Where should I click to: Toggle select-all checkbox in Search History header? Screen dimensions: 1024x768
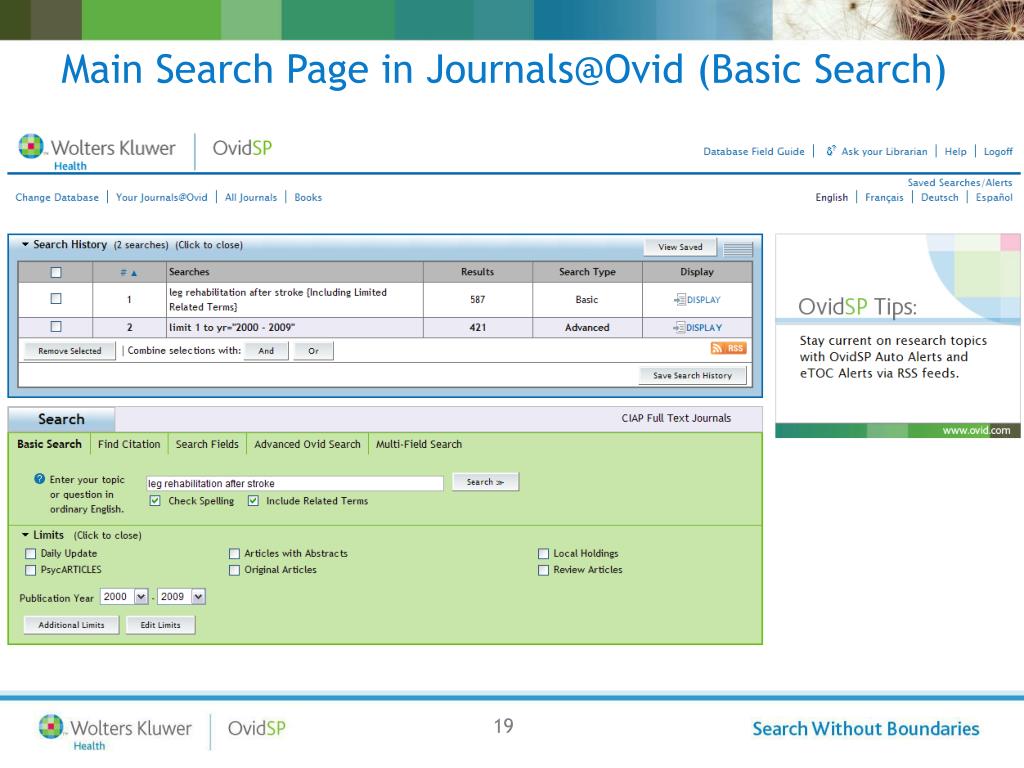pyautogui.click(x=56, y=272)
